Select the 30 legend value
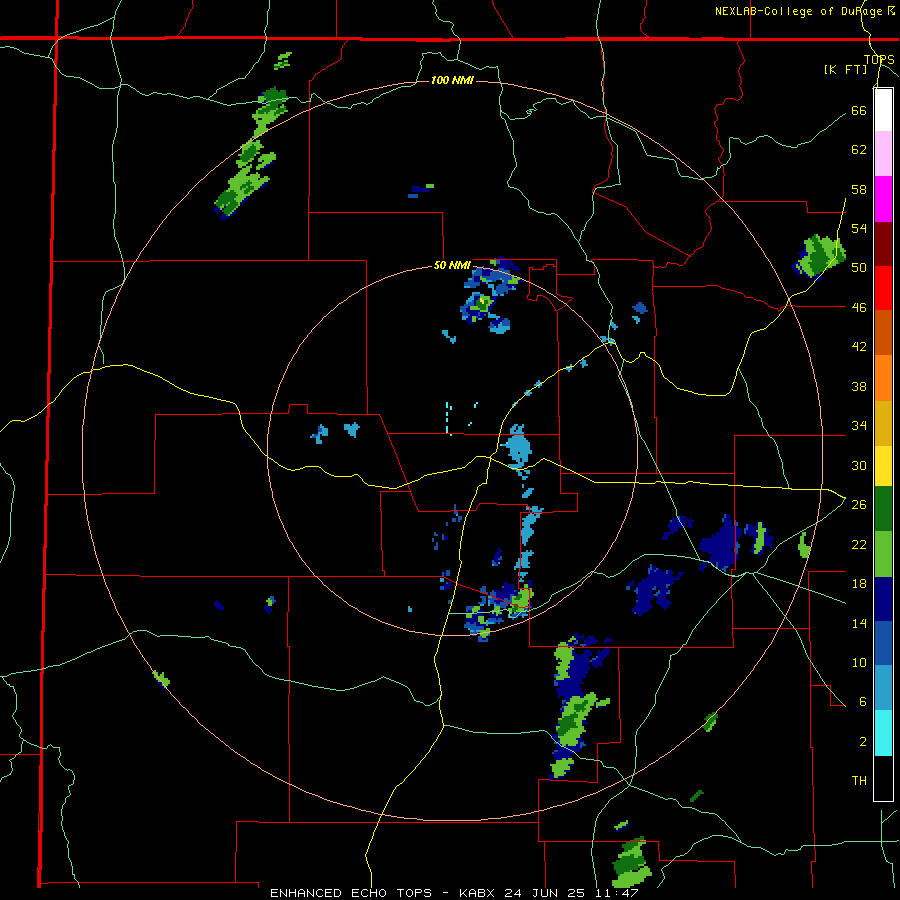 [859, 465]
